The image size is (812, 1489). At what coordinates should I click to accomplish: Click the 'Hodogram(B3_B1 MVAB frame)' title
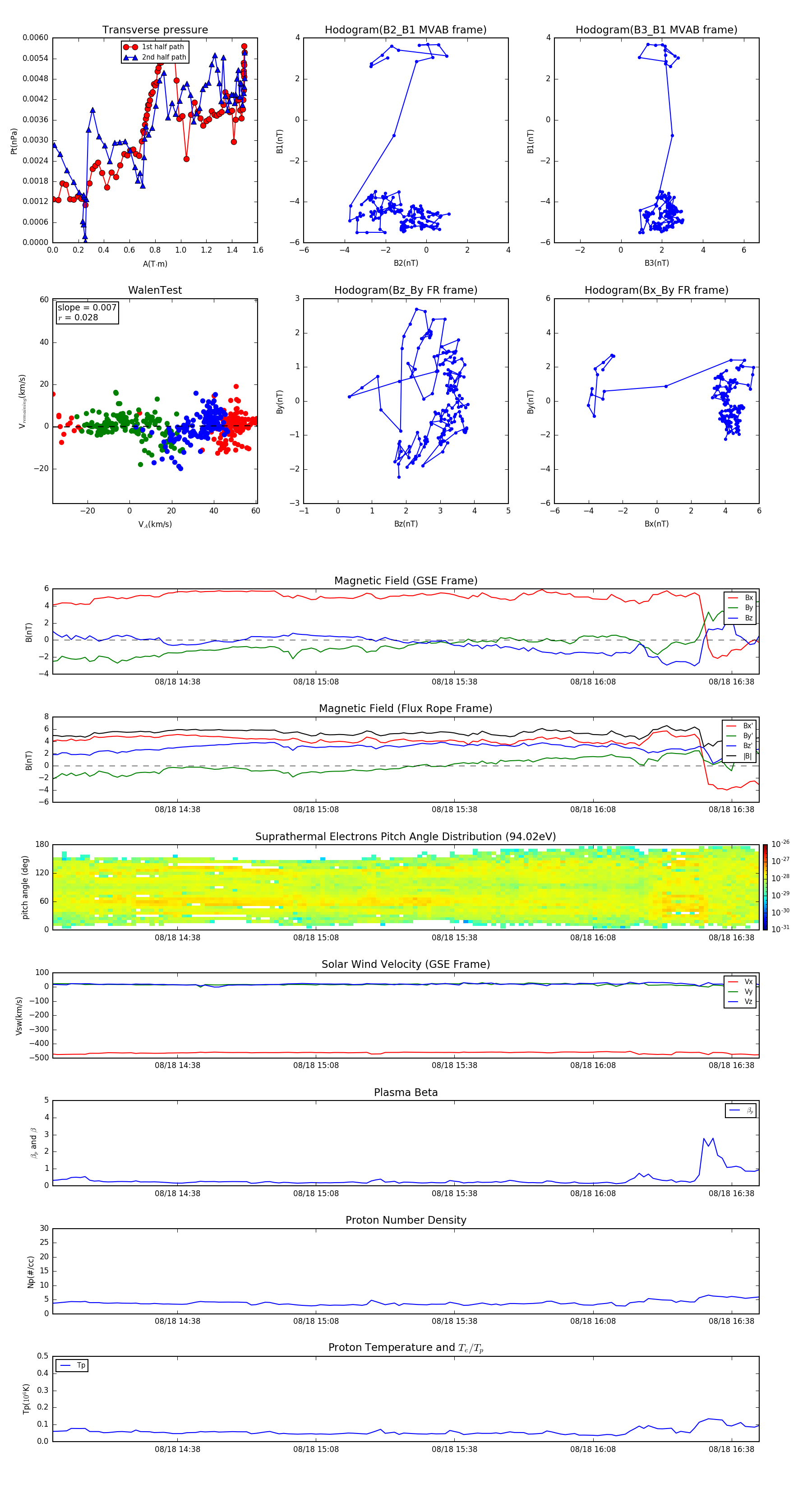[656, 30]
